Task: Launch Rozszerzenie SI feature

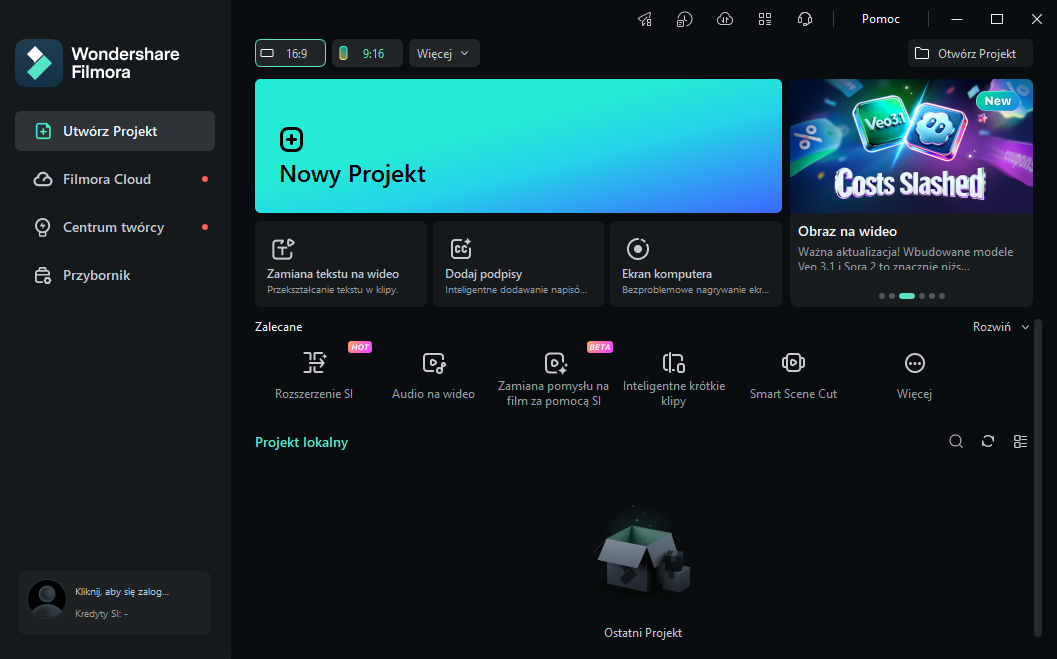Action: pos(314,375)
